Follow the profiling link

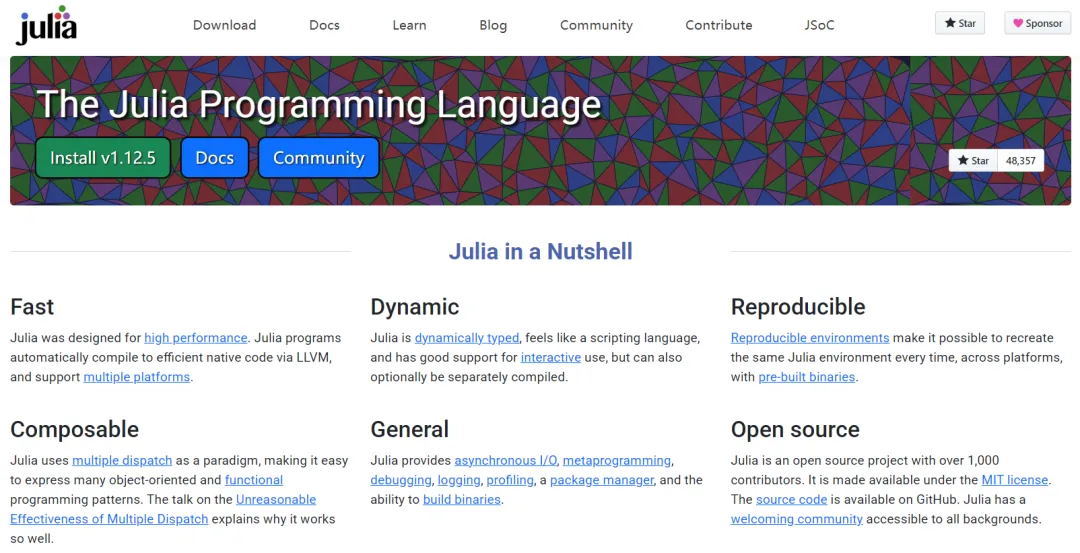[510, 480]
